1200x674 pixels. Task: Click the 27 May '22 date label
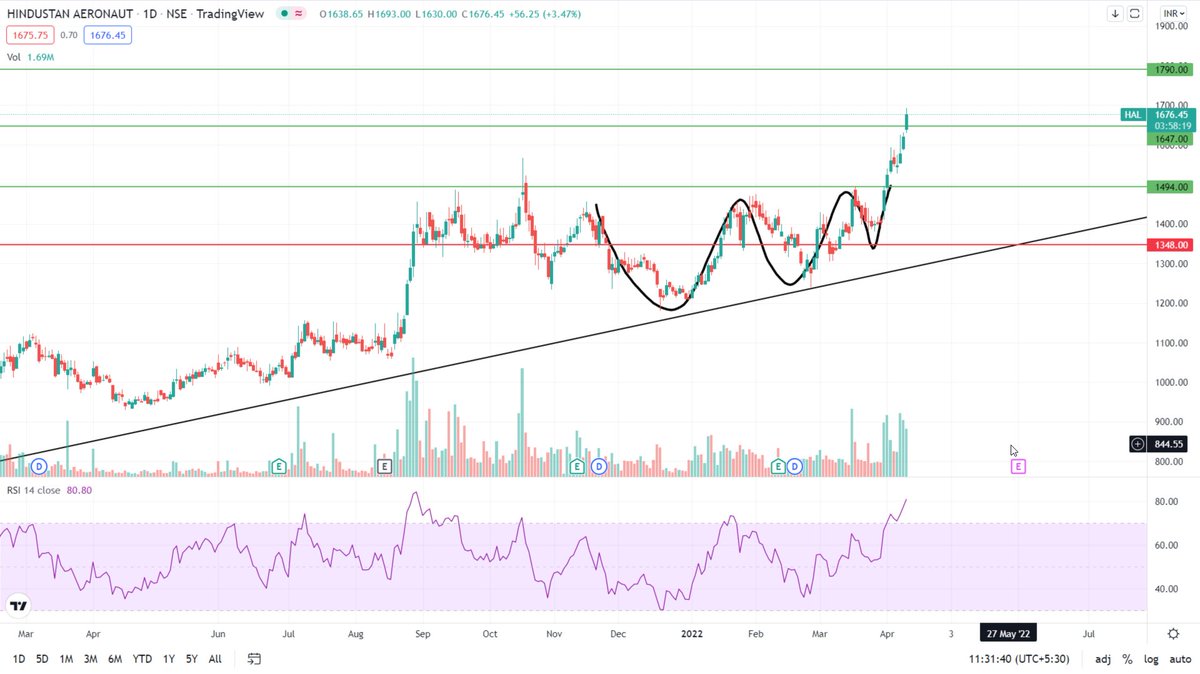click(1008, 634)
